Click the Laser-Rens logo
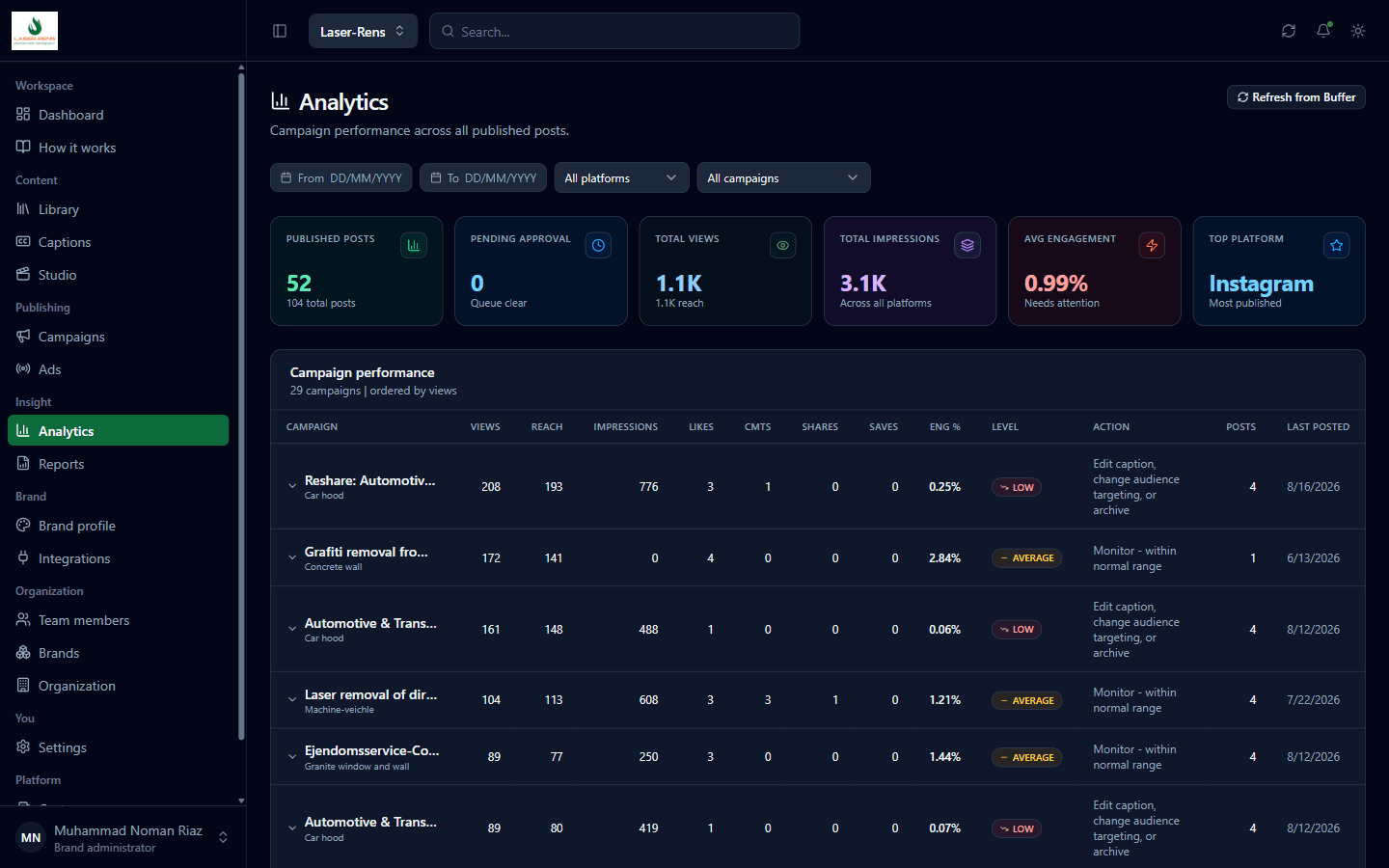This screenshot has width=1389, height=868. (35, 31)
